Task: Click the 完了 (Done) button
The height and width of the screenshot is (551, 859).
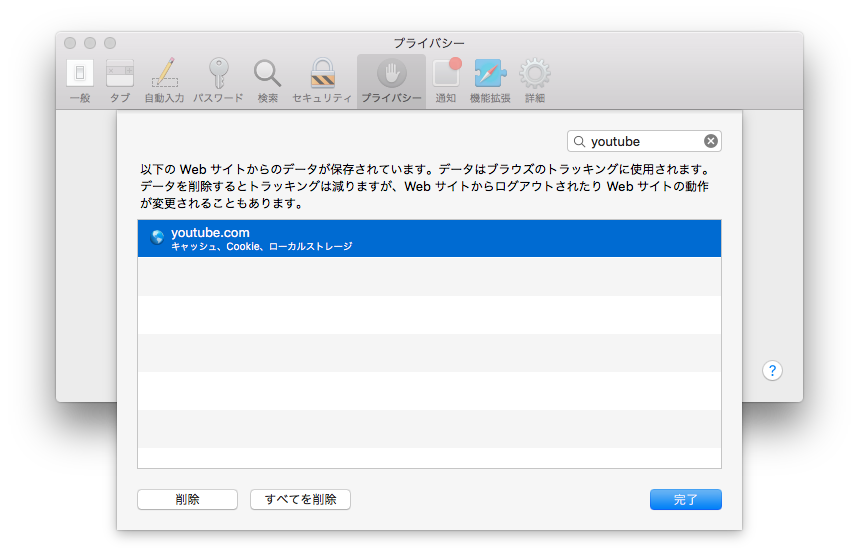Action: click(x=686, y=500)
